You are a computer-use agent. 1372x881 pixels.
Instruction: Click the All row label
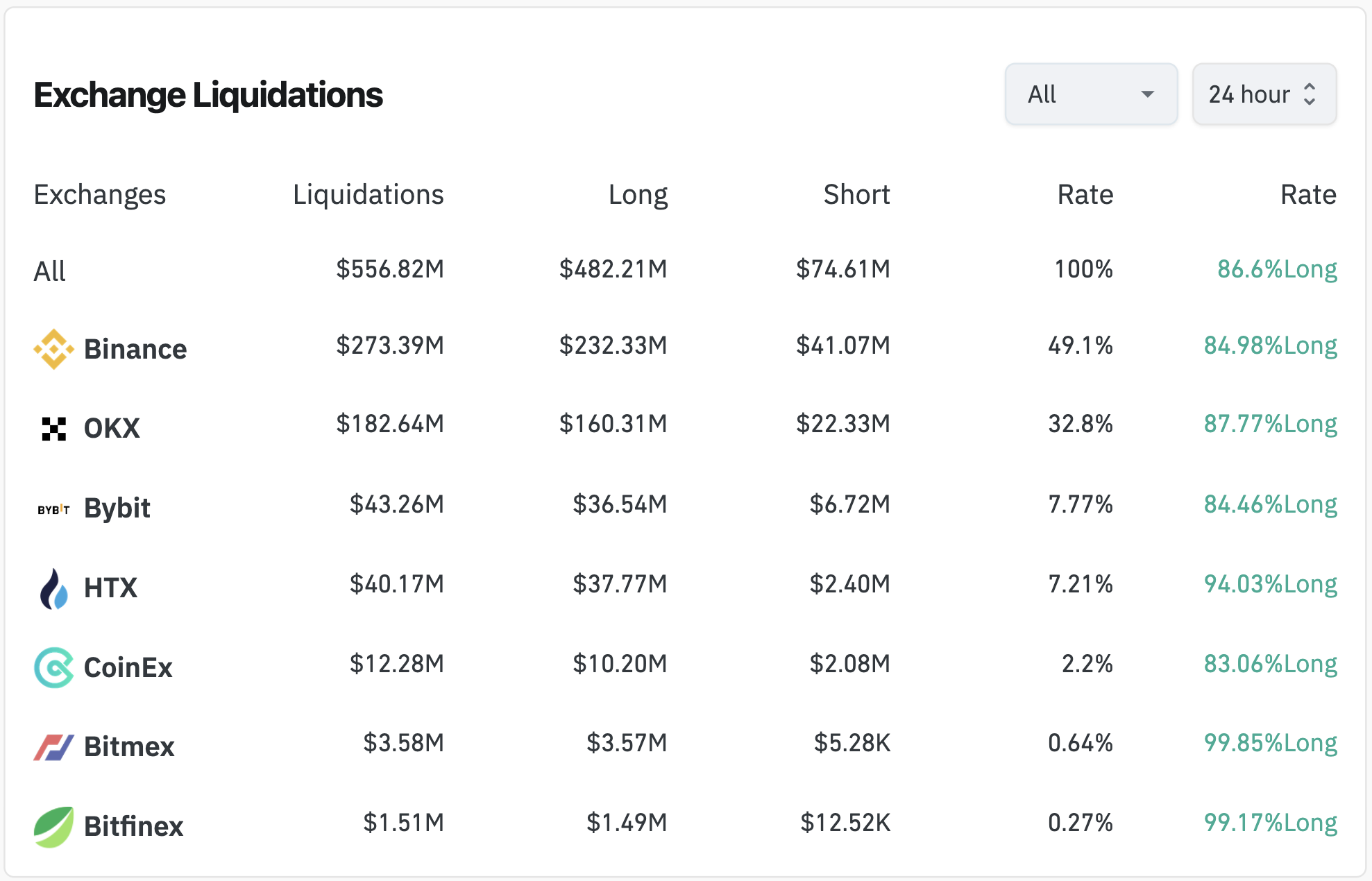50,271
